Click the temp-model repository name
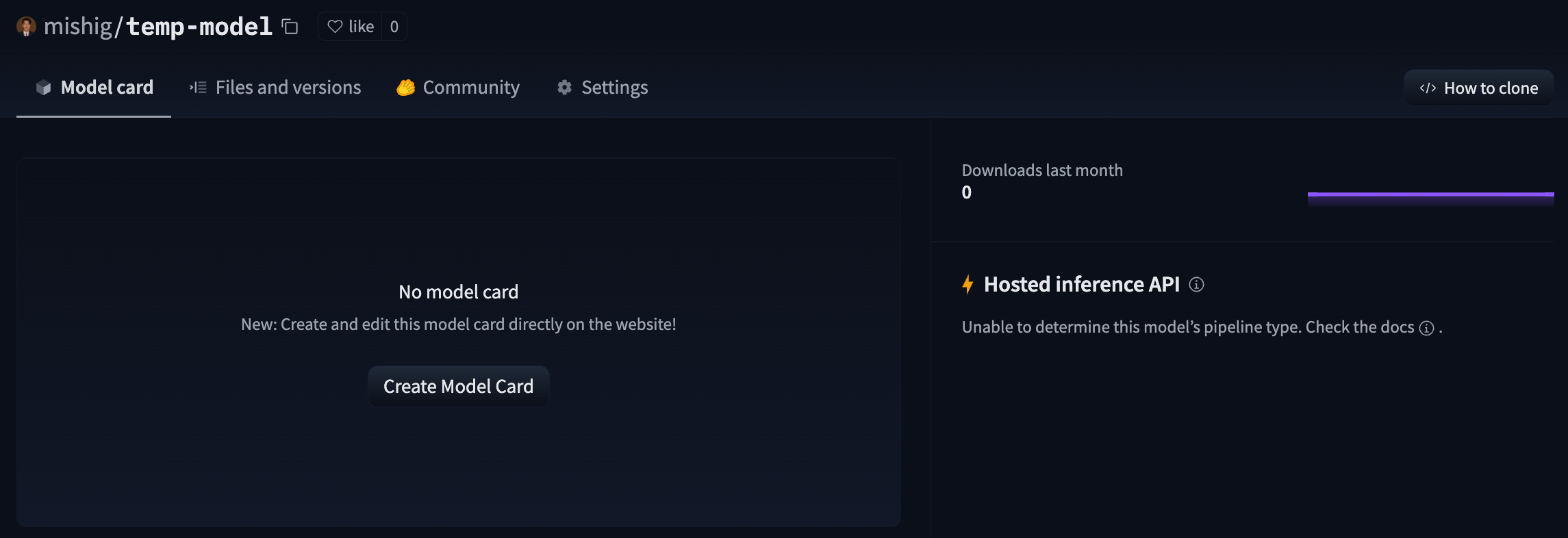 click(x=199, y=27)
